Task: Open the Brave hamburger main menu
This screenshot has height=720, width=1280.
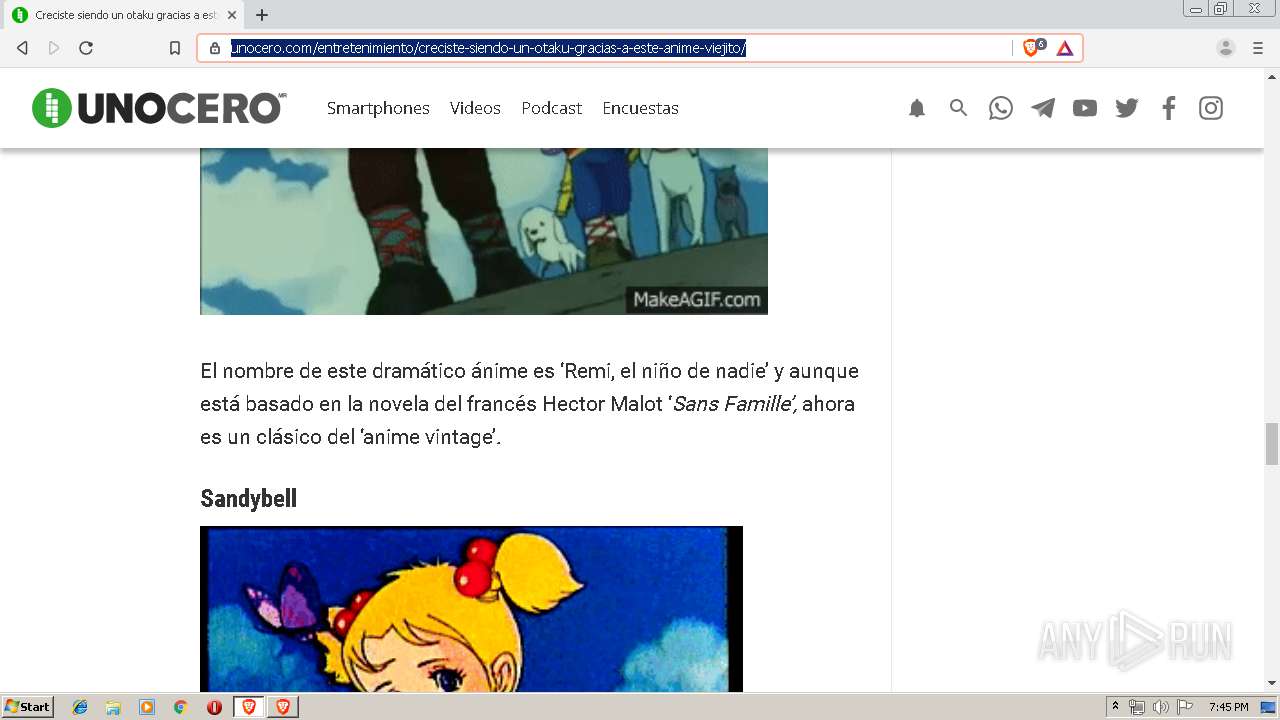Action: click(x=1258, y=48)
